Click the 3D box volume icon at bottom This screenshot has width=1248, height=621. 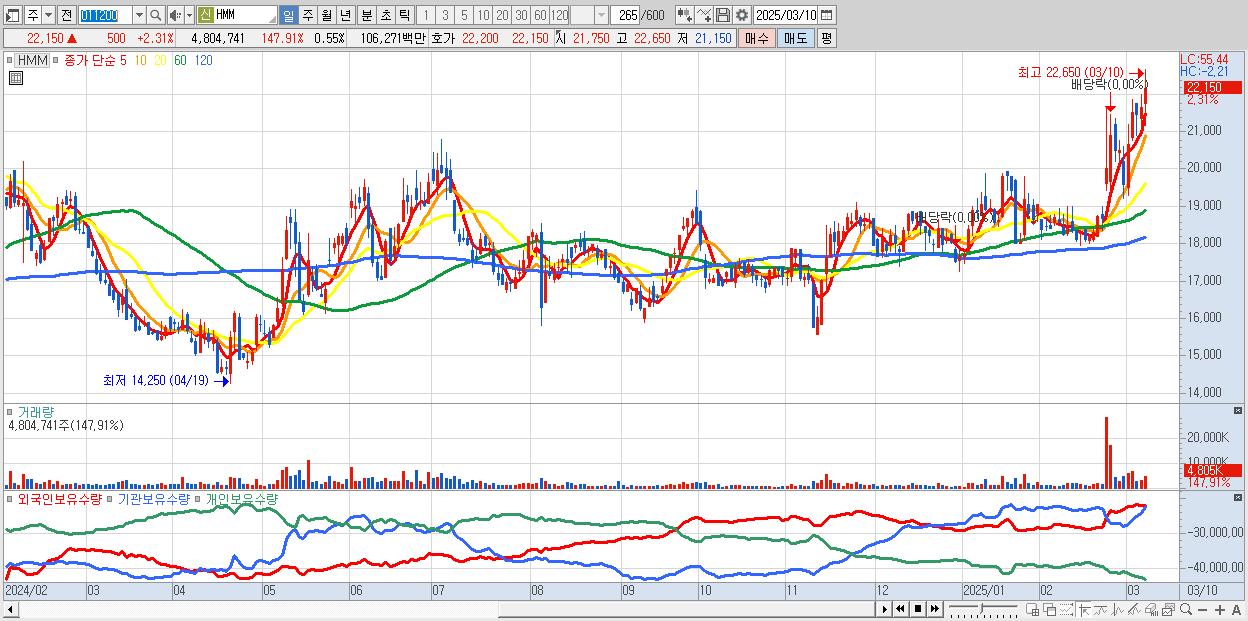pos(1151,610)
